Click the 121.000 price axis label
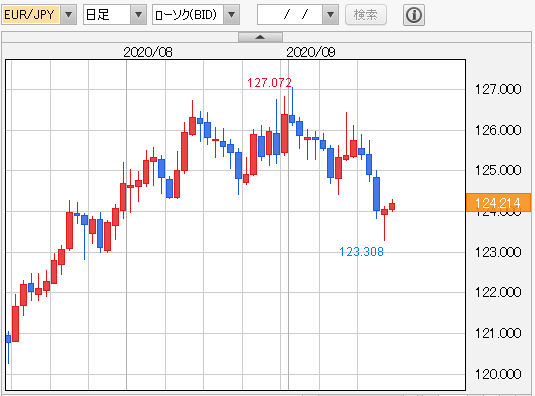535x396 pixels. tap(498, 333)
